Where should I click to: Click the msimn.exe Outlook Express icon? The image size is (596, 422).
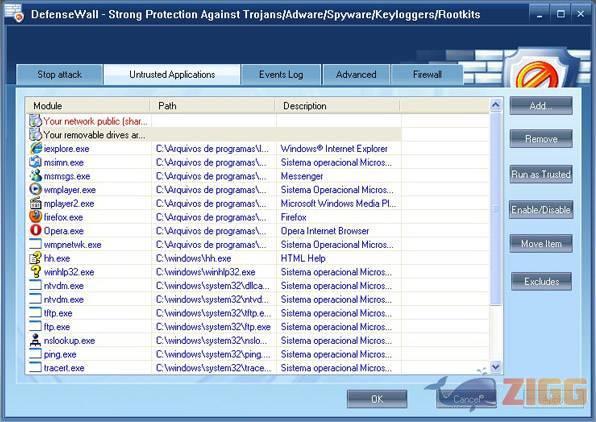click(x=35, y=162)
